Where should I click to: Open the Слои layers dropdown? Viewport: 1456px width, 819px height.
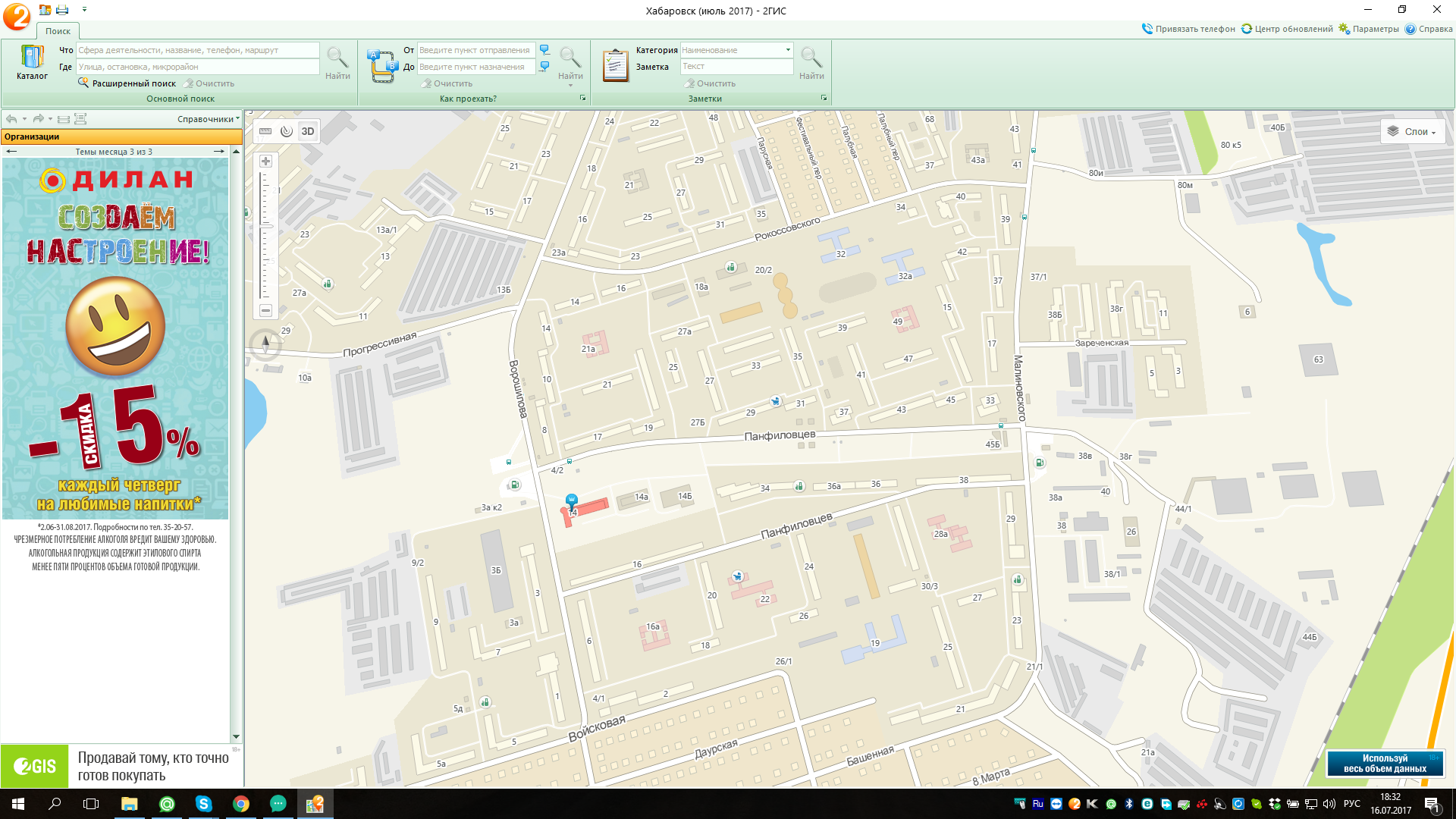[x=1412, y=131]
